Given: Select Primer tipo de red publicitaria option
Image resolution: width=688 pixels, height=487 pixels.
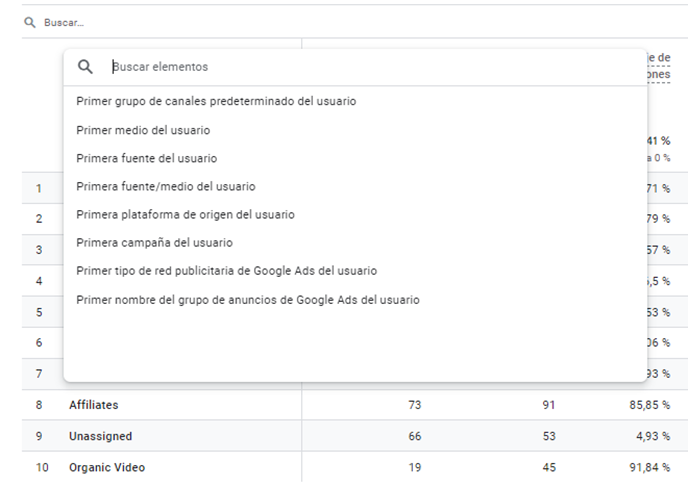Looking at the screenshot, I should (x=226, y=271).
